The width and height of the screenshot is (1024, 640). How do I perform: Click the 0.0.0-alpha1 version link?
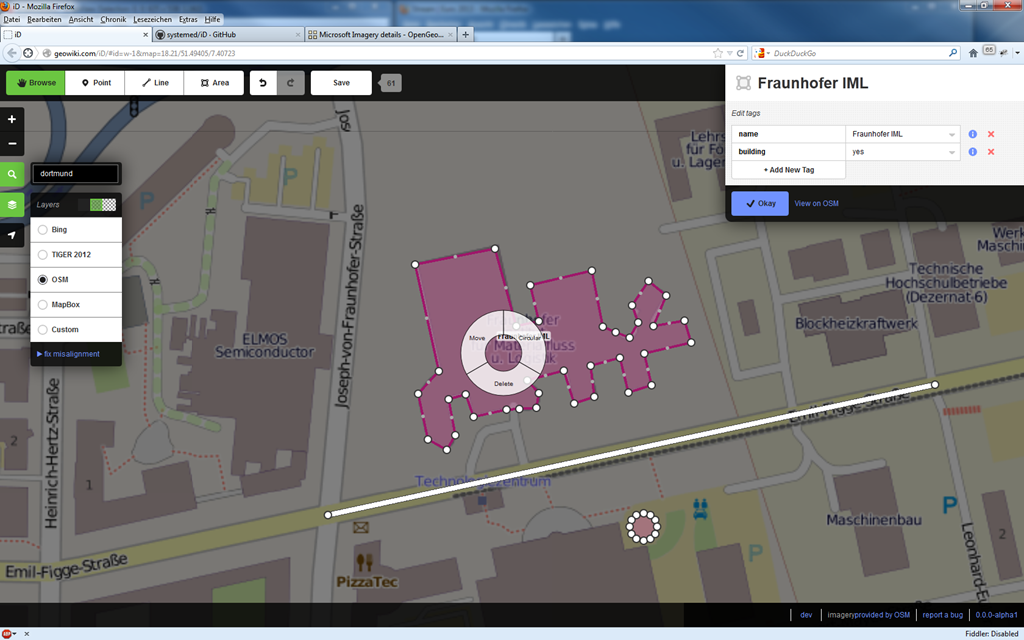coord(996,615)
